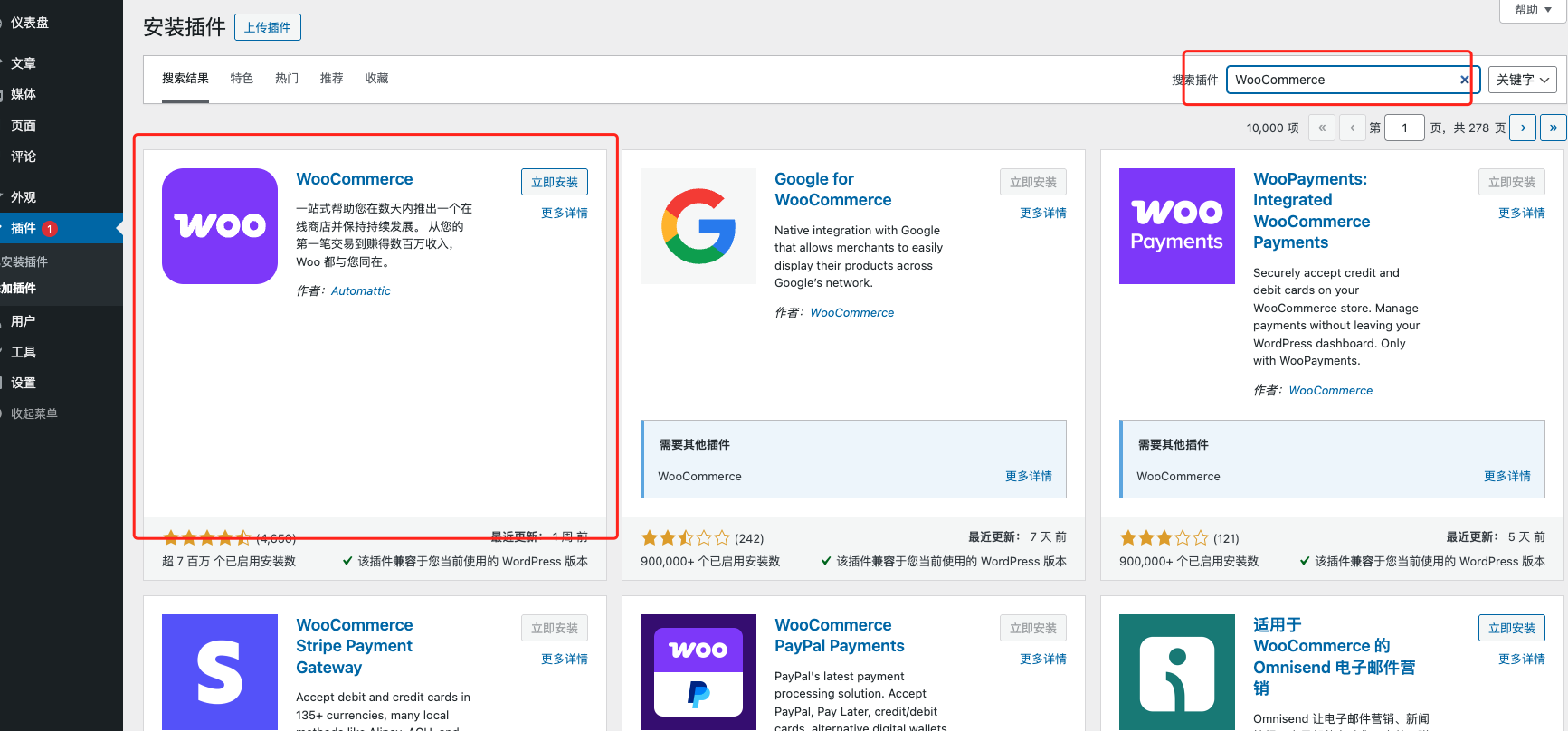The image size is (1568, 731).
Task: Collapse the sidebar via 收起菜单
Action: [x=34, y=413]
